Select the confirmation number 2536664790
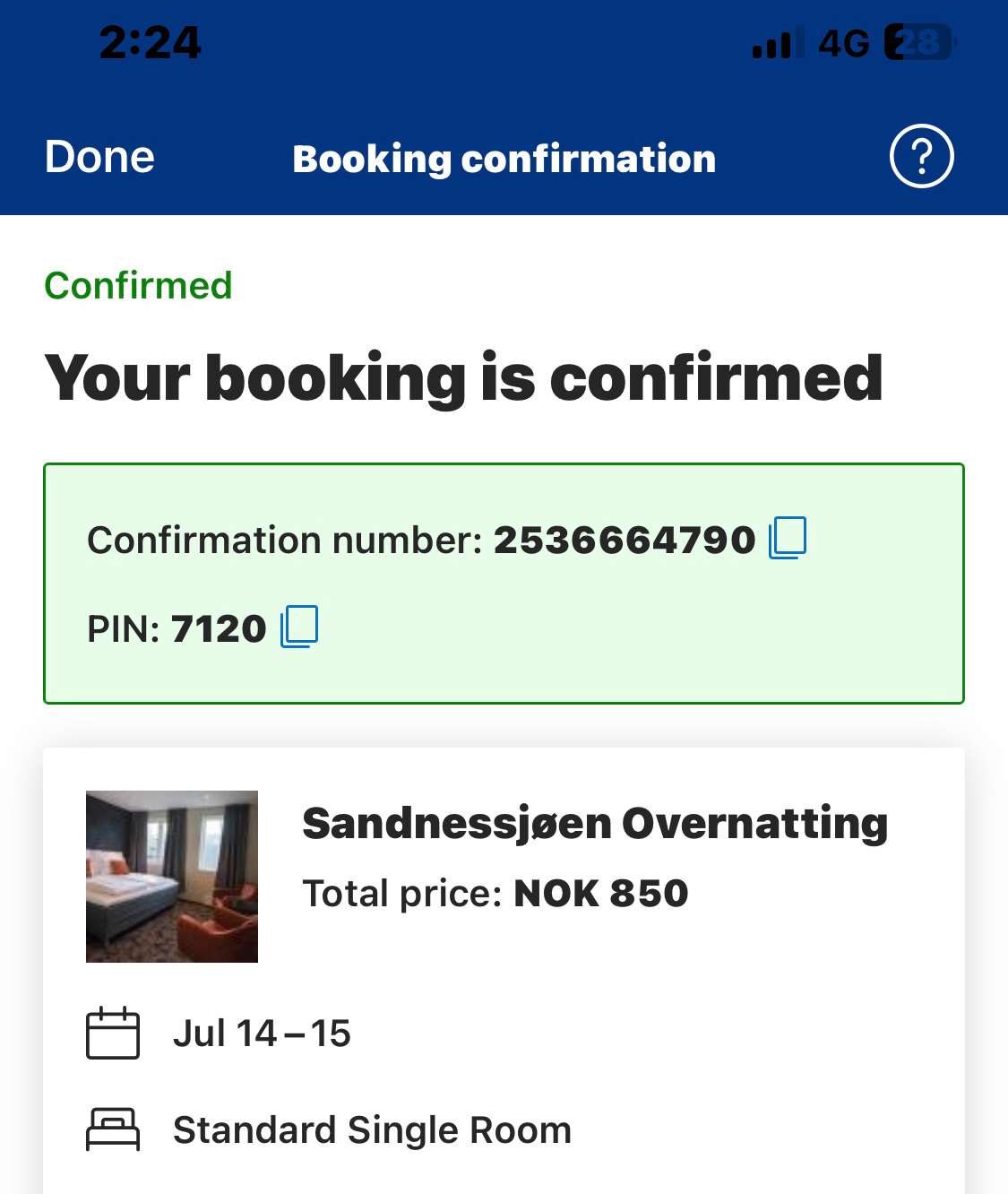Image resolution: width=1008 pixels, height=1194 pixels. (625, 540)
